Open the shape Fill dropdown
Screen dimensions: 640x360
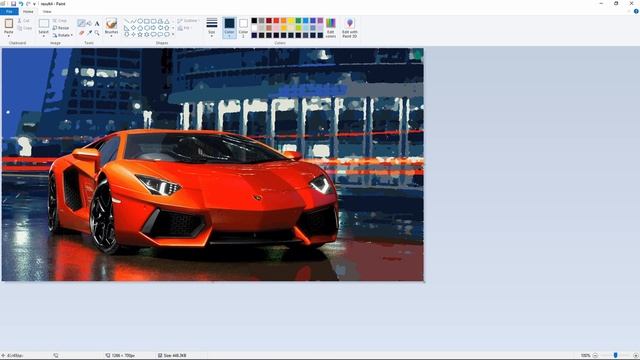tap(184, 28)
